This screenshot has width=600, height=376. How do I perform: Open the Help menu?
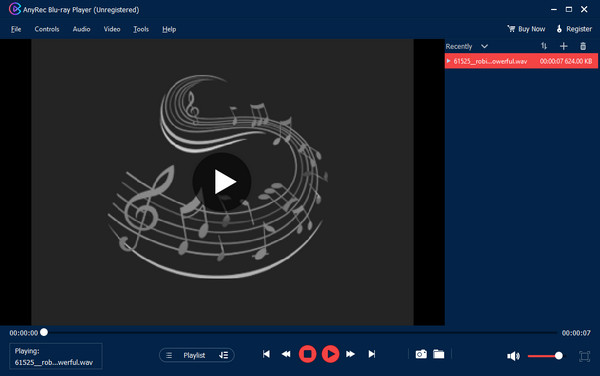169,29
